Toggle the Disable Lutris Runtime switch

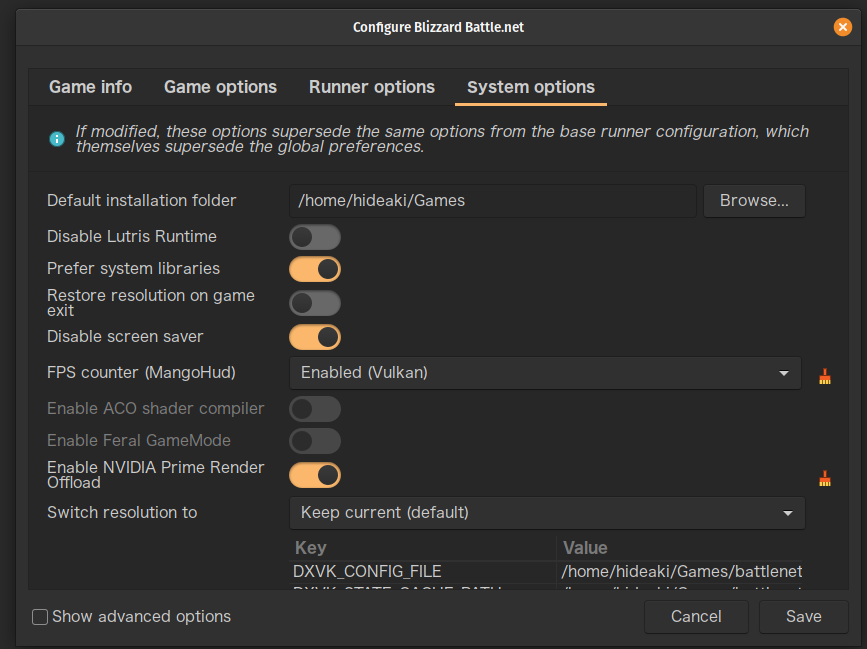pyautogui.click(x=315, y=237)
